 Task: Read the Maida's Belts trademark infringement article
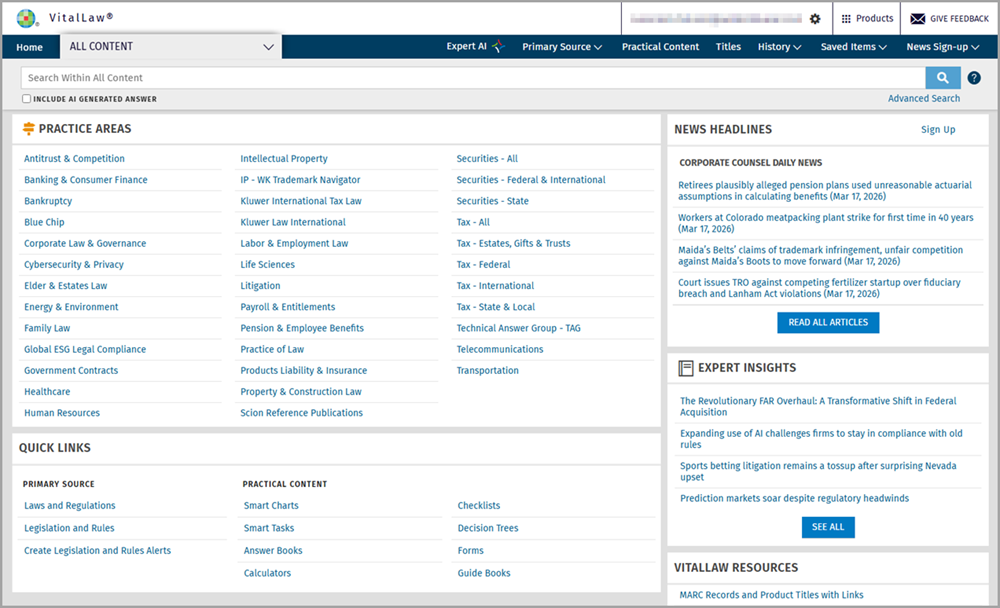click(820, 255)
